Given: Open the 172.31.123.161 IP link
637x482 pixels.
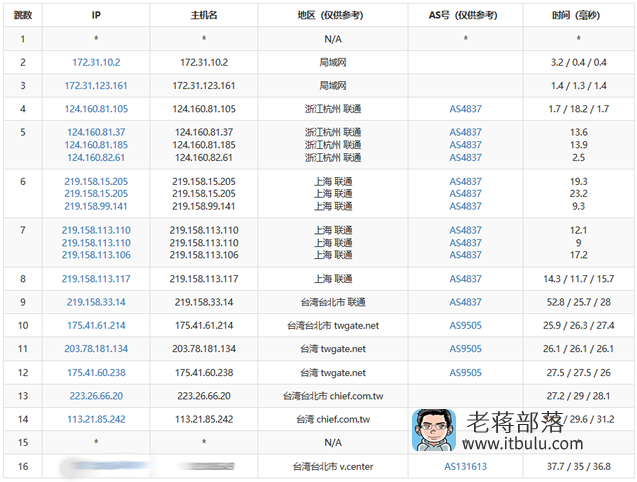Looking at the screenshot, I should click(x=96, y=86).
